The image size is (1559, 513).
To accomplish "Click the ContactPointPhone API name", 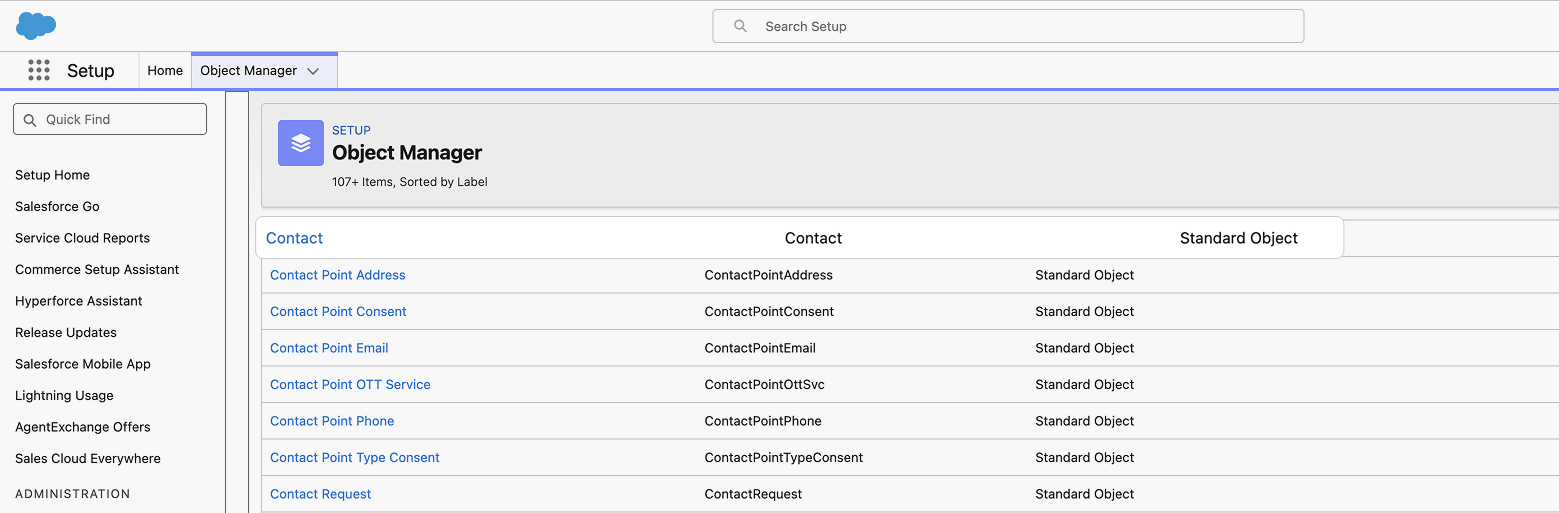I will 763,421.
